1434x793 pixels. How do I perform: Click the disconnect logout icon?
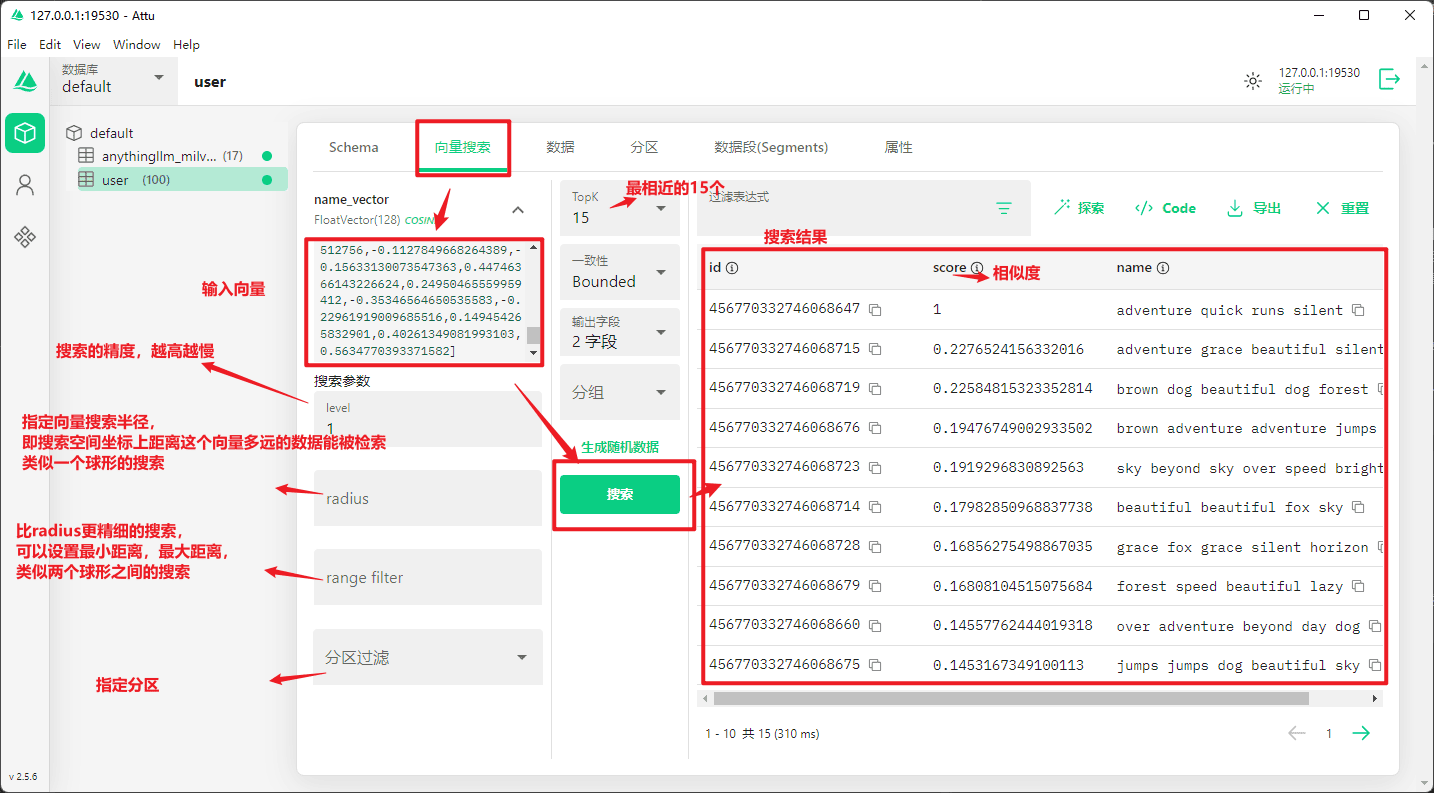pyautogui.click(x=1389, y=80)
